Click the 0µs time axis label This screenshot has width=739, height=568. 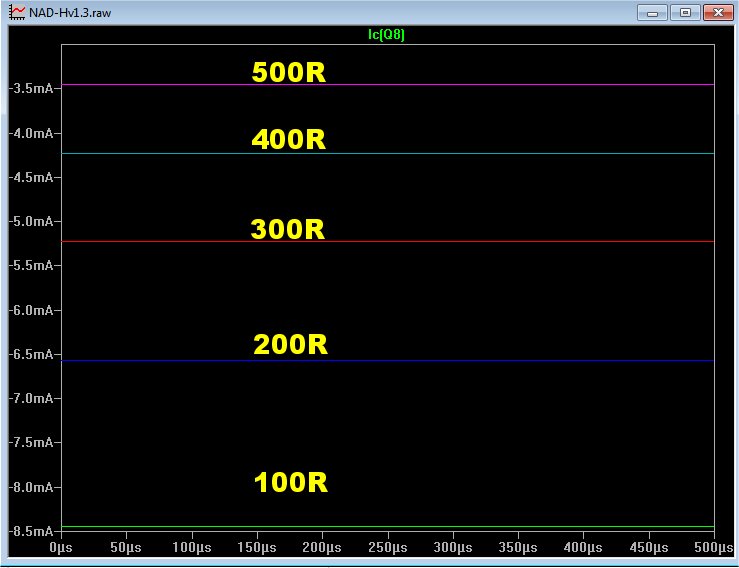[x=61, y=548]
